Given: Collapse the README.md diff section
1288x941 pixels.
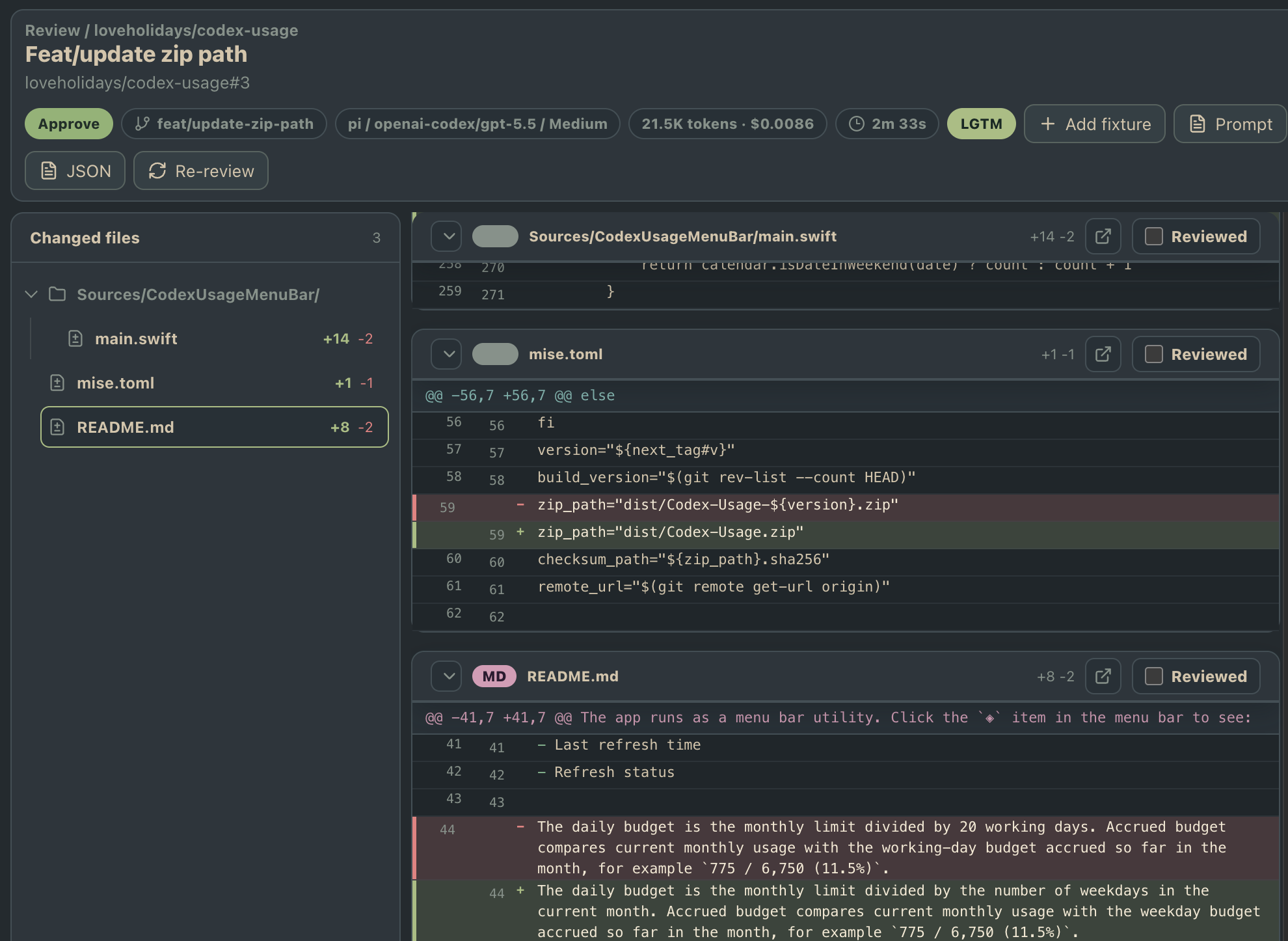Looking at the screenshot, I should (446, 676).
